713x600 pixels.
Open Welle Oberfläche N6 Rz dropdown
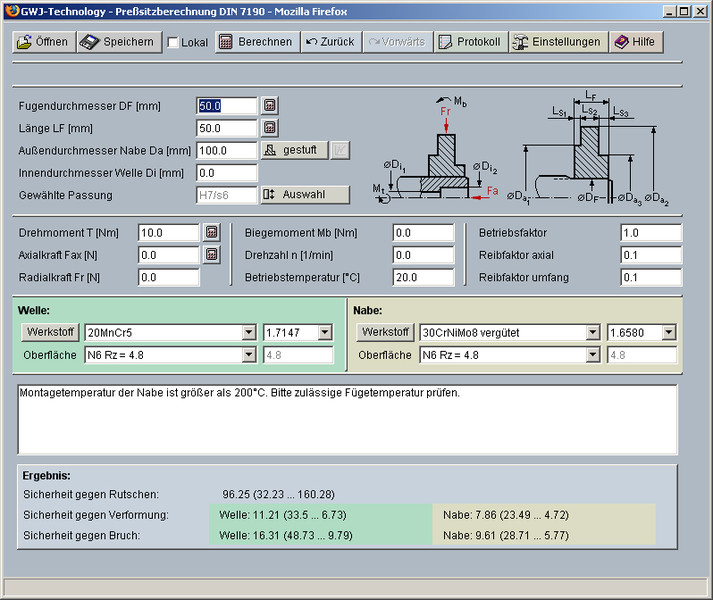pyautogui.click(x=249, y=354)
